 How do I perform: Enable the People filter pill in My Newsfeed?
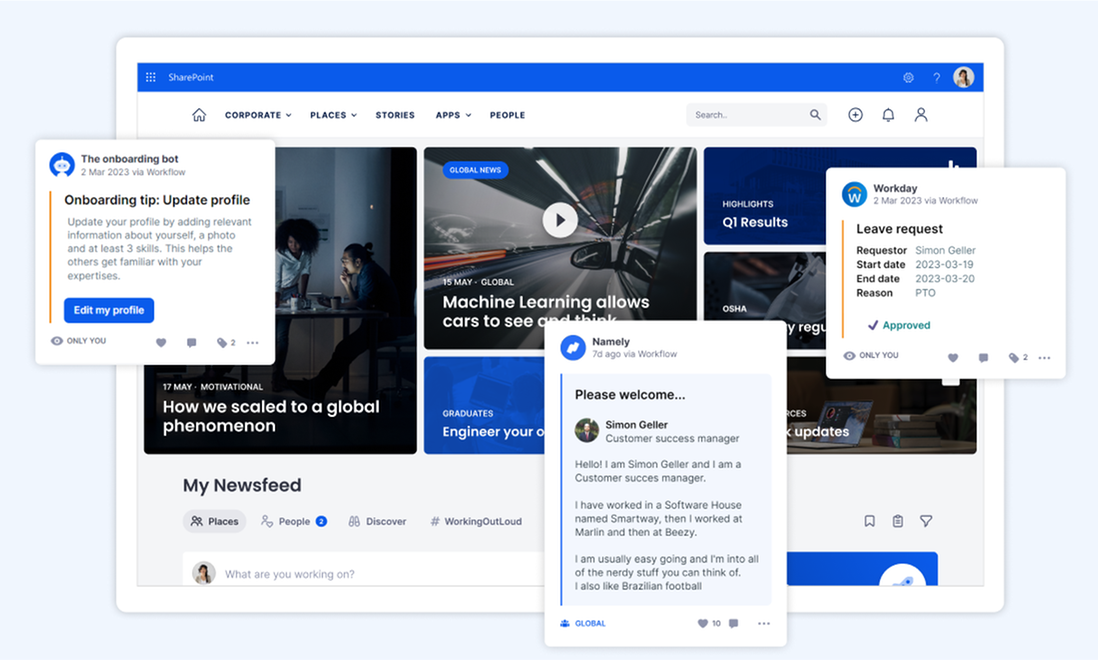tap(293, 521)
